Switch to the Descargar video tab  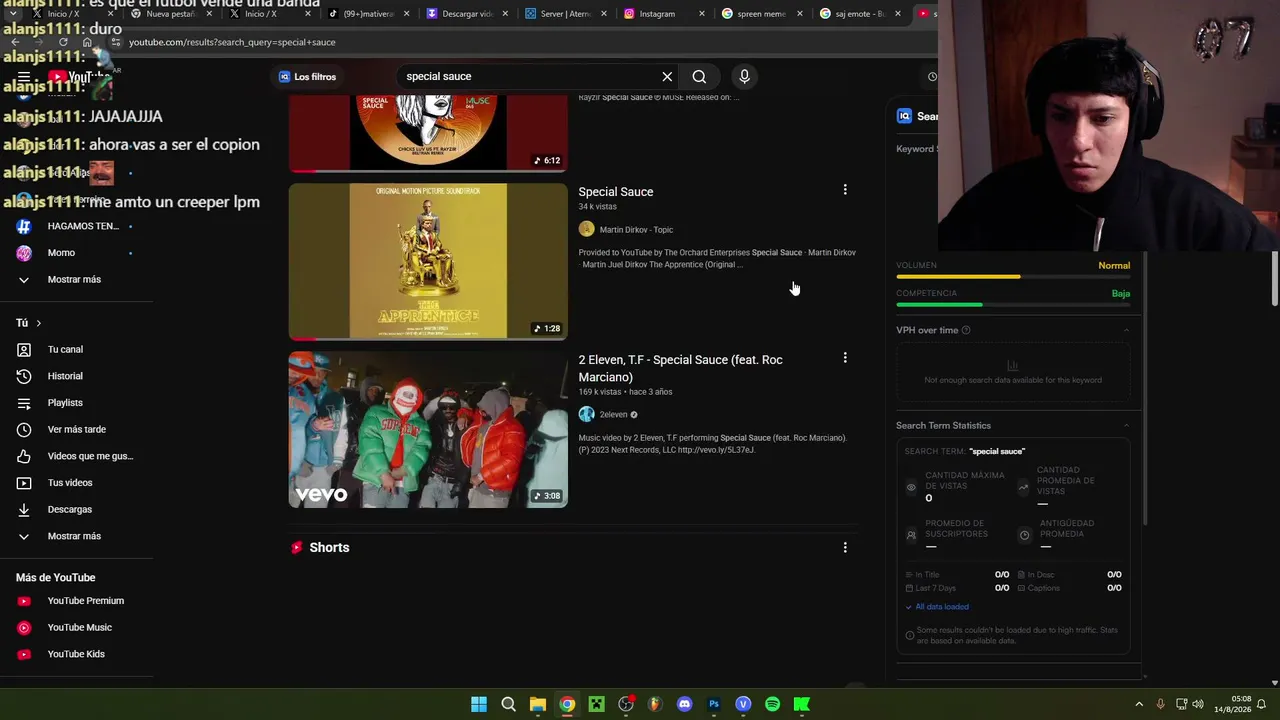coord(467,14)
